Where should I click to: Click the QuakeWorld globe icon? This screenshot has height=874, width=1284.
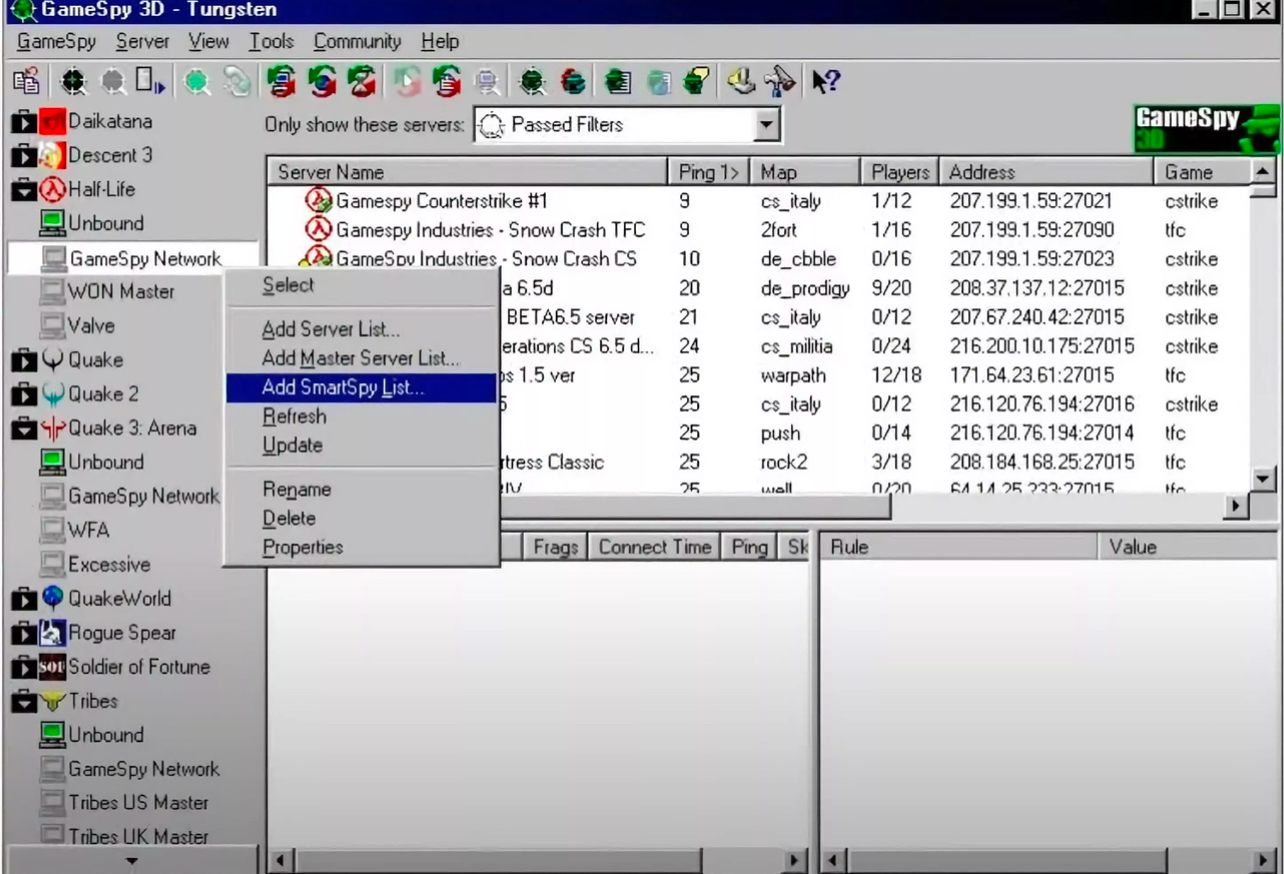(x=52, y=598)
